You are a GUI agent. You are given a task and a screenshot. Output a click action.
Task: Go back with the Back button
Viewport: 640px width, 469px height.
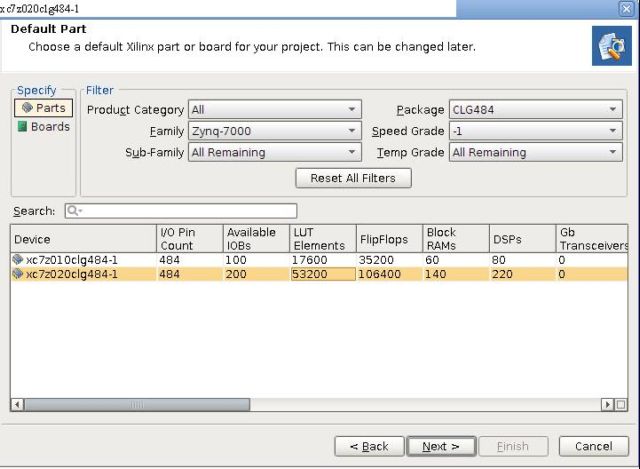369,446
